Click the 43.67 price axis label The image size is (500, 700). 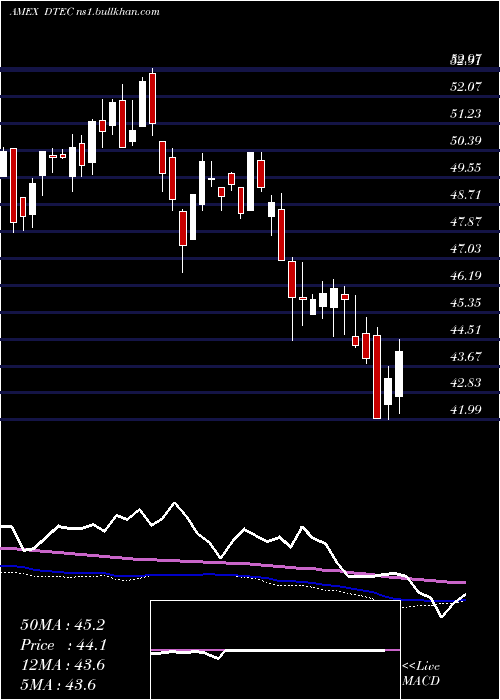click(466, 356)
